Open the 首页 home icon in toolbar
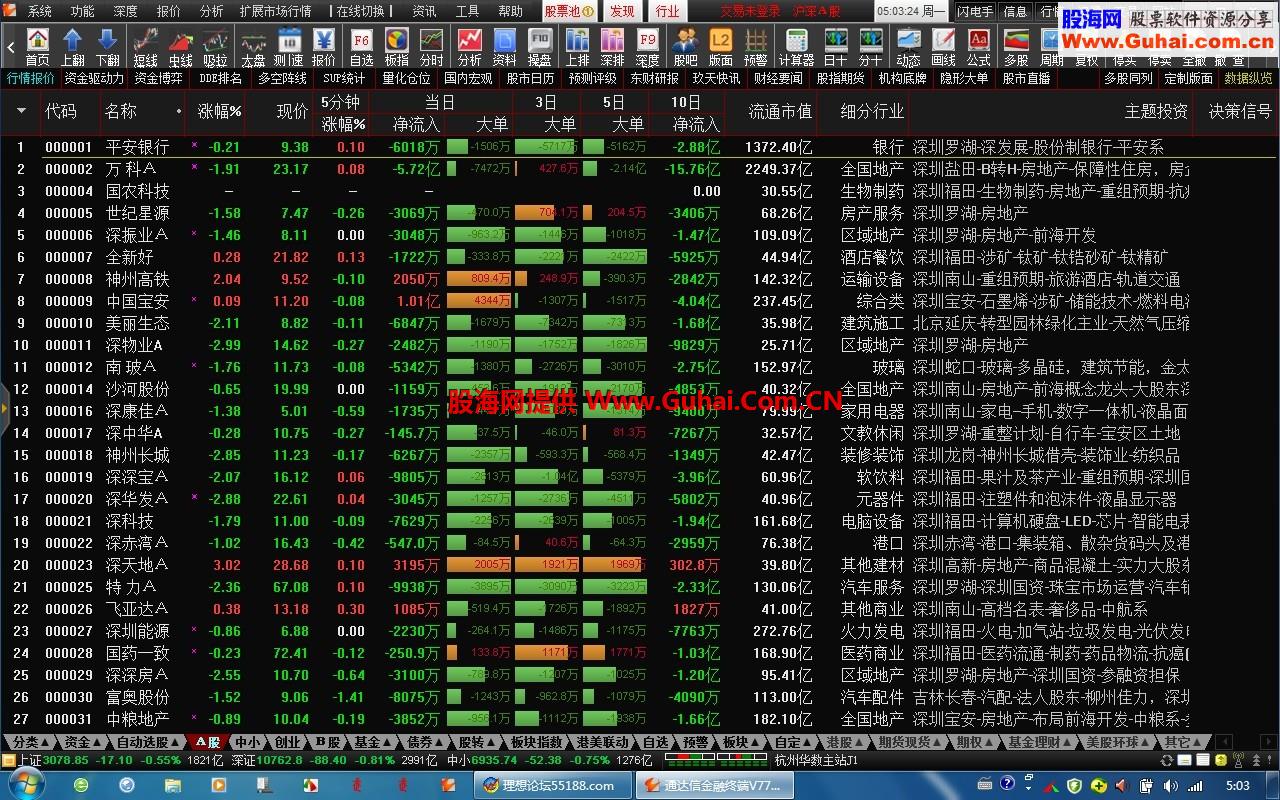1280x800 pixels. 37,47
